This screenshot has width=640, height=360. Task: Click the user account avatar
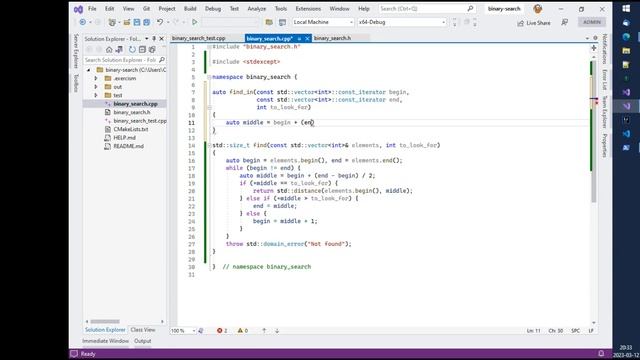(538, 8)
